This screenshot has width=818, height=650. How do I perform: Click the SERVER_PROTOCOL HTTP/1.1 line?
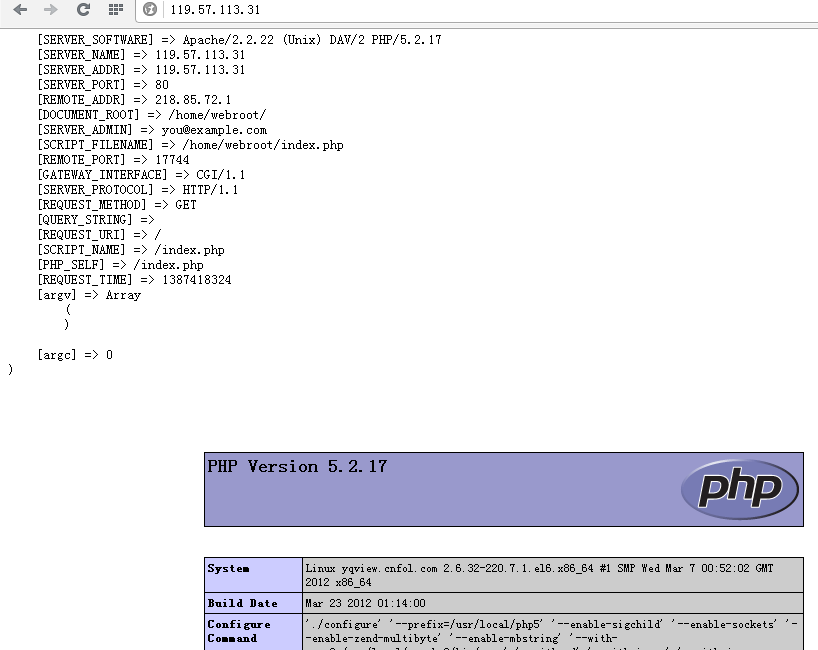(x=138, y=190)
